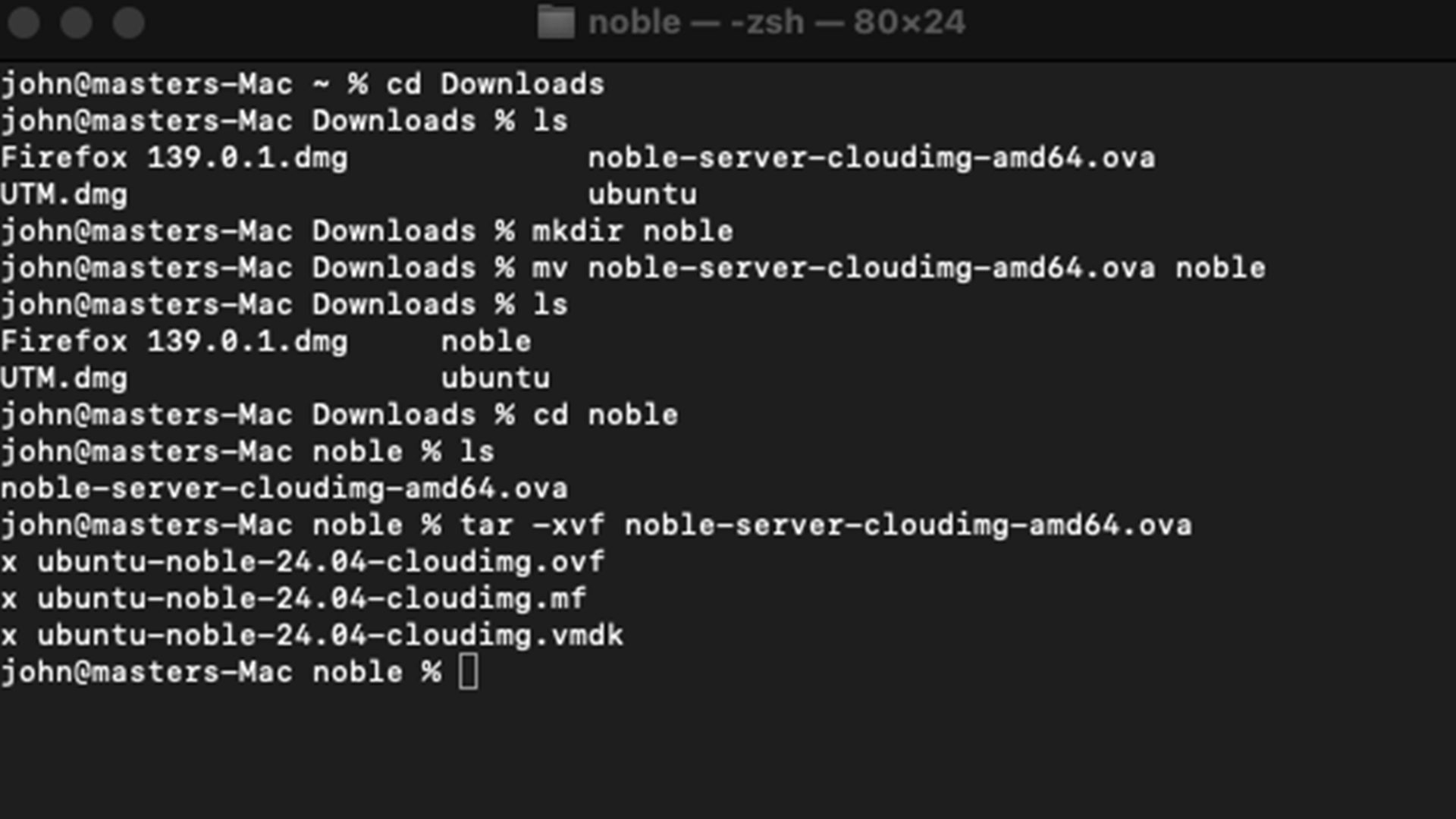Click the noble directory name in the ls output
Screen dimensions: 1456x819
pyautogui.click(x=488, y=340)
